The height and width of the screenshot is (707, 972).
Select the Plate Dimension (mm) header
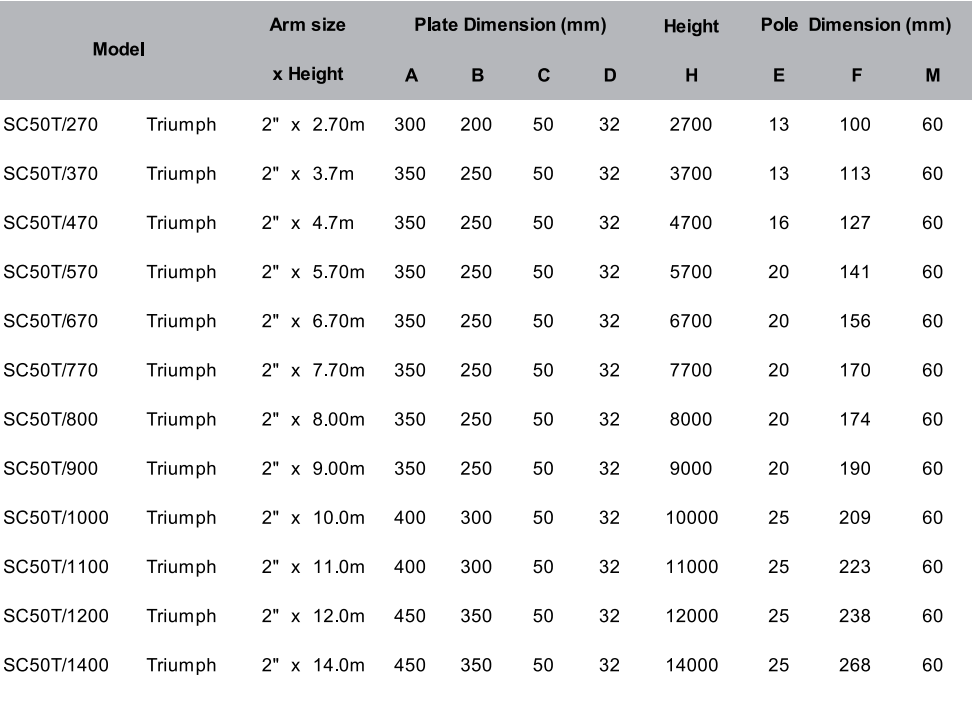click(x=510, y=26)
